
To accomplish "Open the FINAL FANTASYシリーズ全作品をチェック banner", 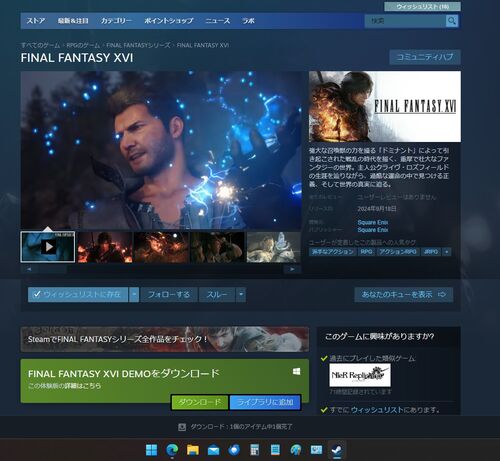I will point(165,339).
